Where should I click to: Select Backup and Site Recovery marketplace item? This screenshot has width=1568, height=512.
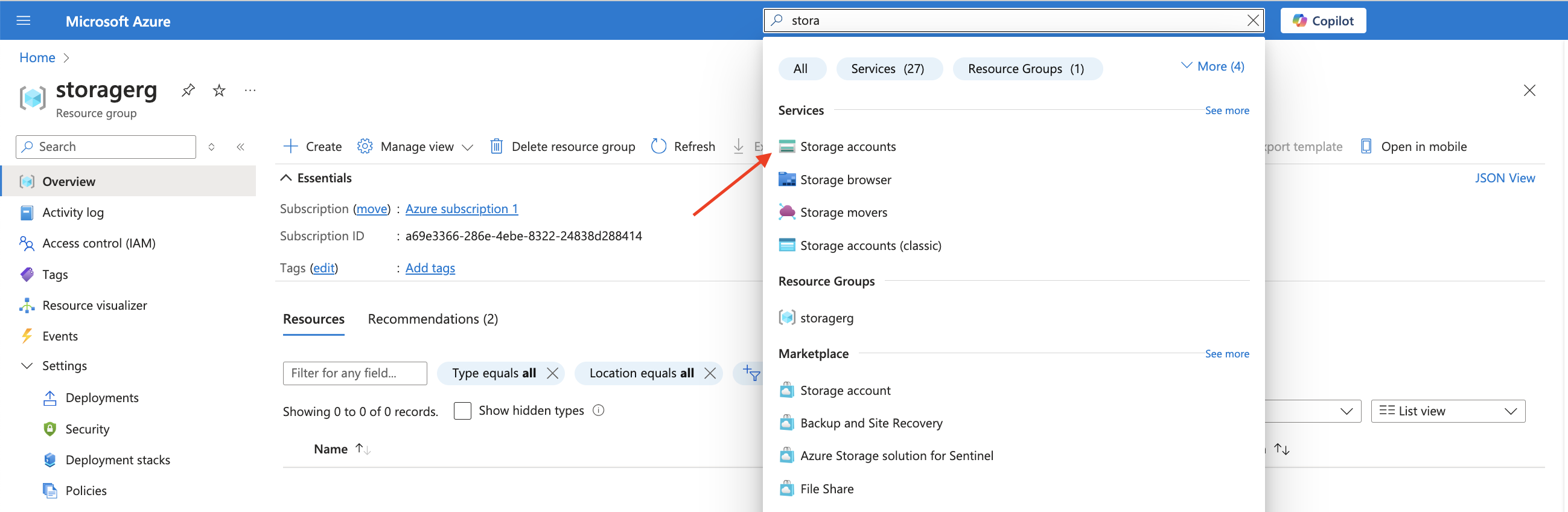pyautogui.click(x=871, y=424)
